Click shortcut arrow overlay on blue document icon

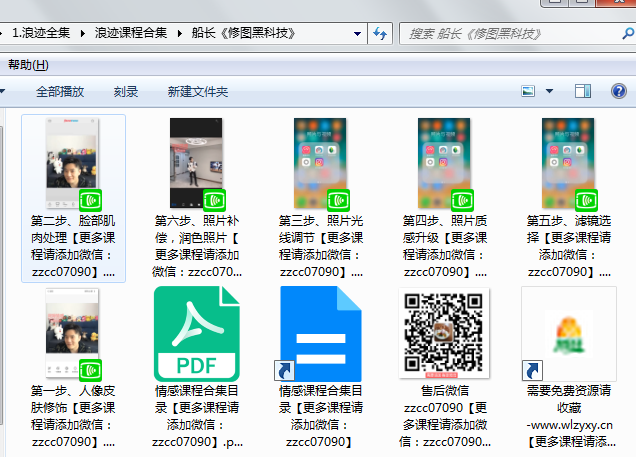[x=284, y=371]
